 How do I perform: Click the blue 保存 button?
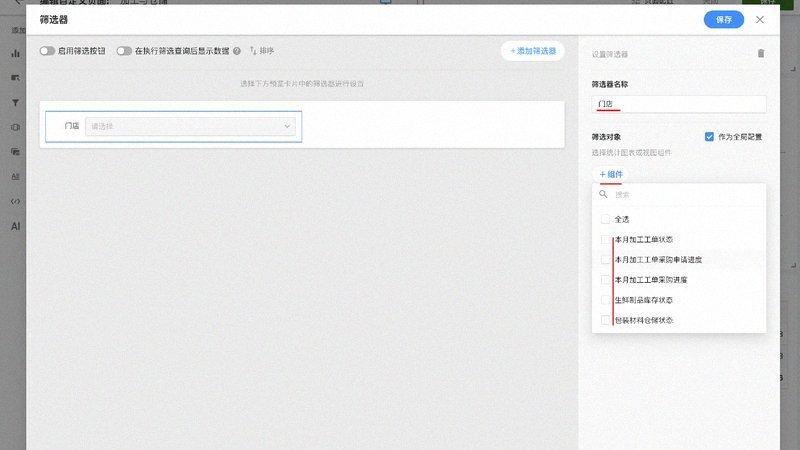[723, 20]
